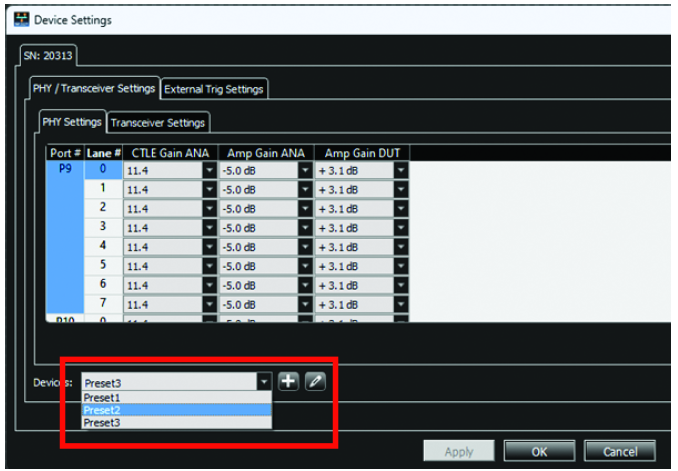Click the OK button

click(539, 452)
